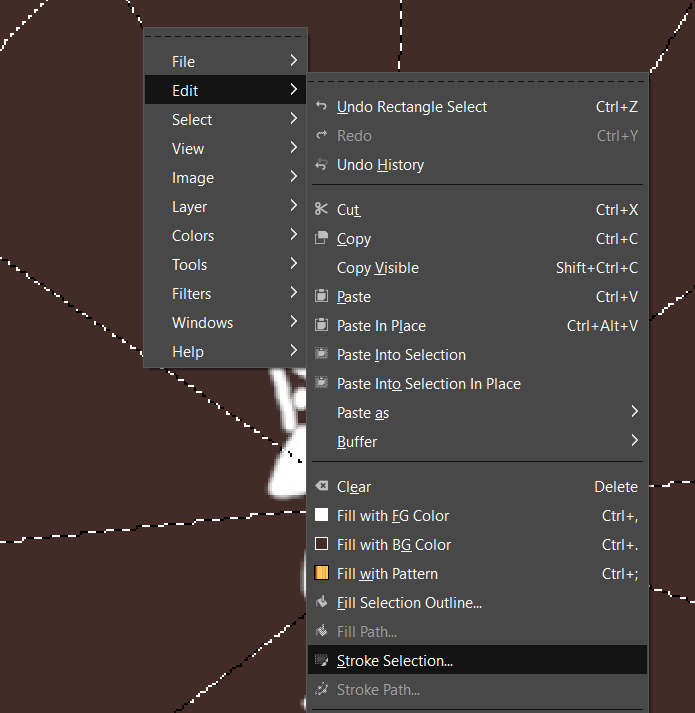
Task: Open the Filters submenu arrow
Action: click(294, 293)
